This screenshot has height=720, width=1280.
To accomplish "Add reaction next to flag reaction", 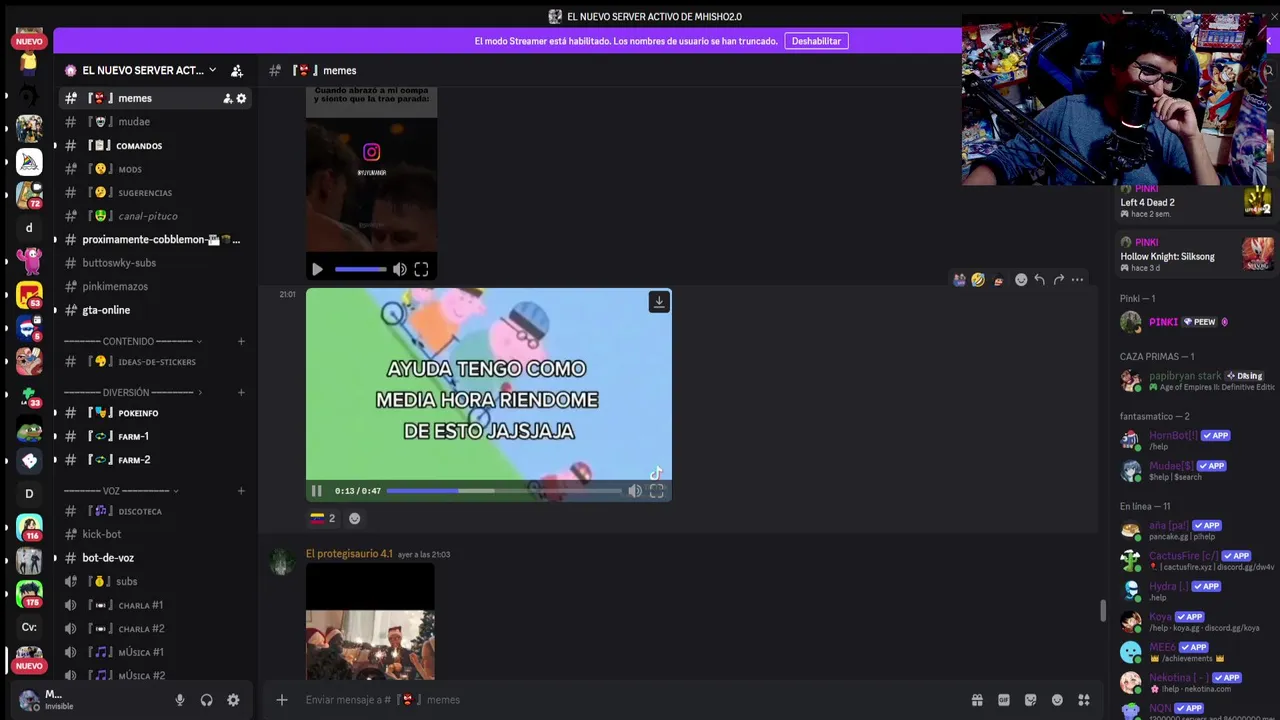I will click(354, 518).
